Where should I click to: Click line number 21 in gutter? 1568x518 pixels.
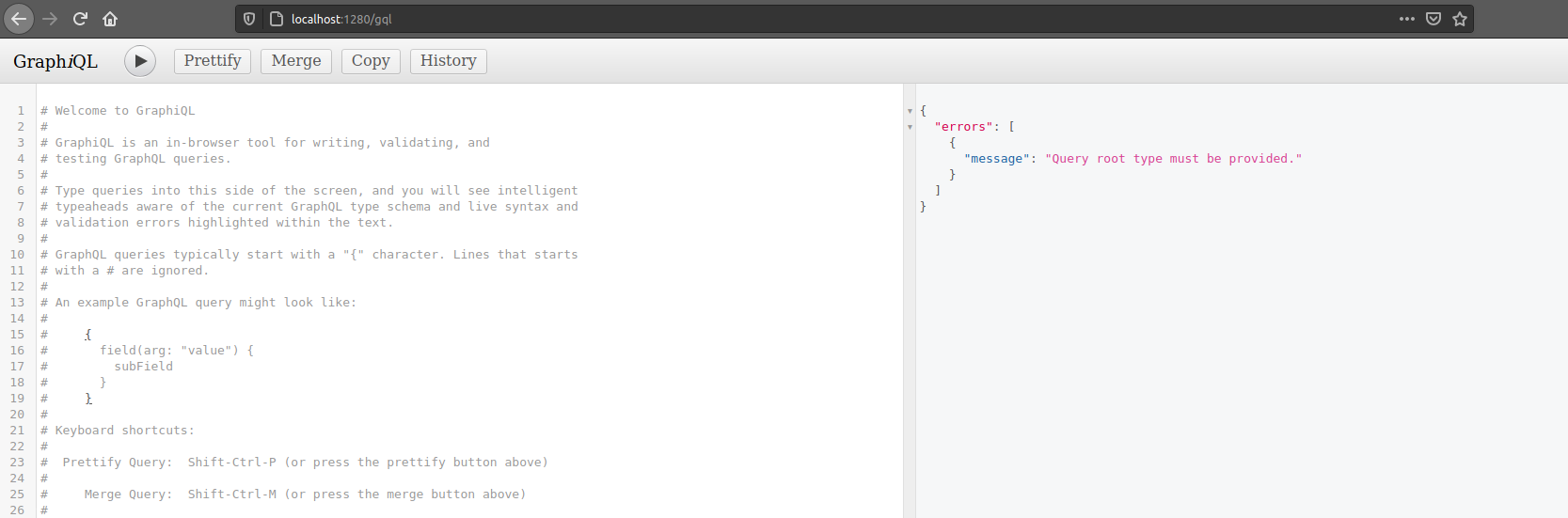17,431
